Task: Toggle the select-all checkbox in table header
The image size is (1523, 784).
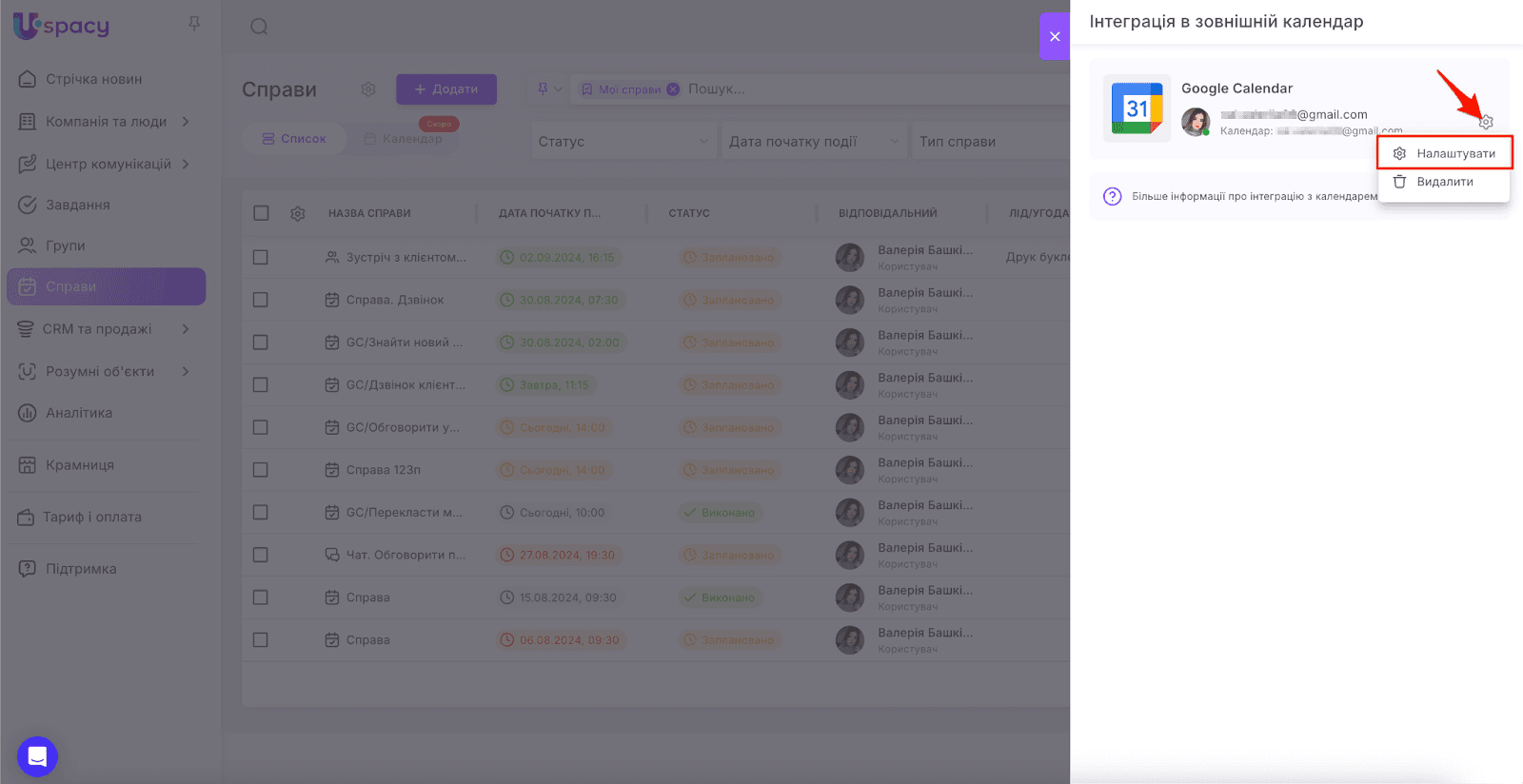Action: (x=261, y=213)
